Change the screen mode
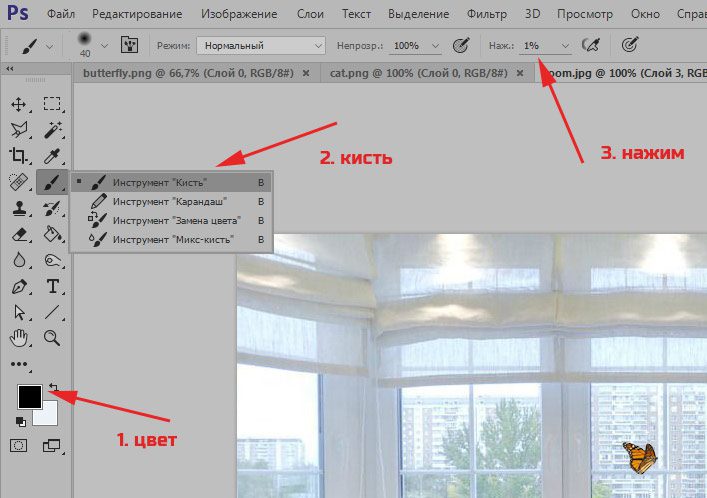 click(51, 446)
